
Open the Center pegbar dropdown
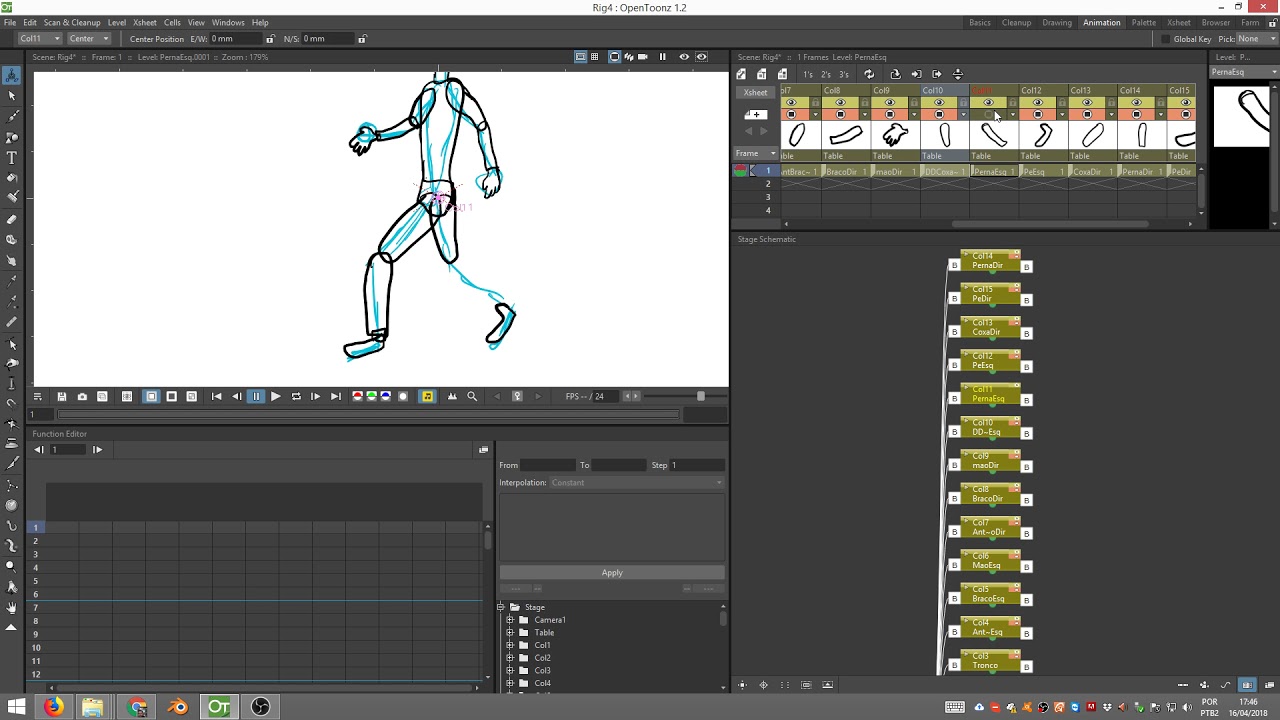coord(88,39)
